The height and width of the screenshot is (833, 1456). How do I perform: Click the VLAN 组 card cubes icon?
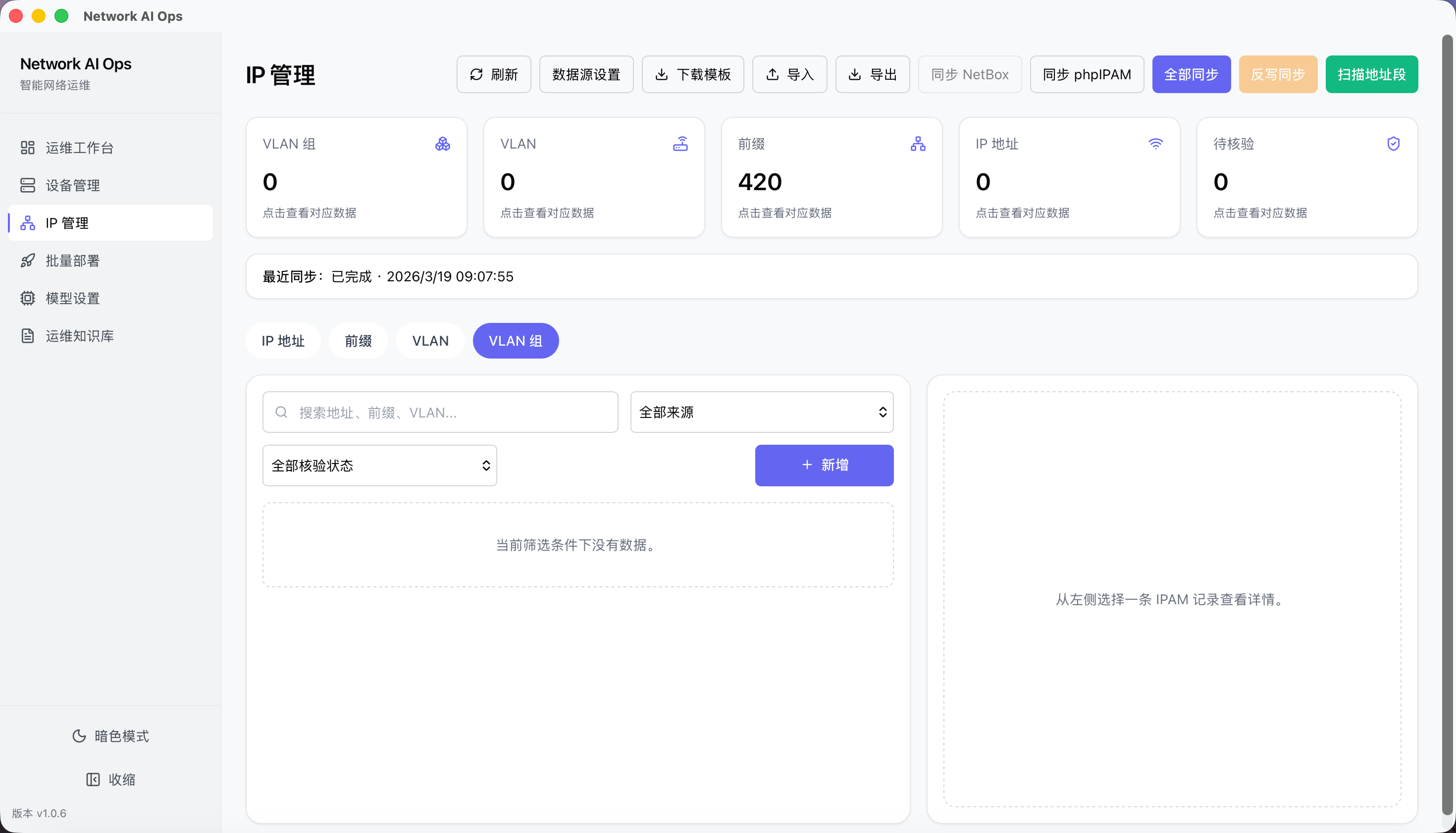442,144
